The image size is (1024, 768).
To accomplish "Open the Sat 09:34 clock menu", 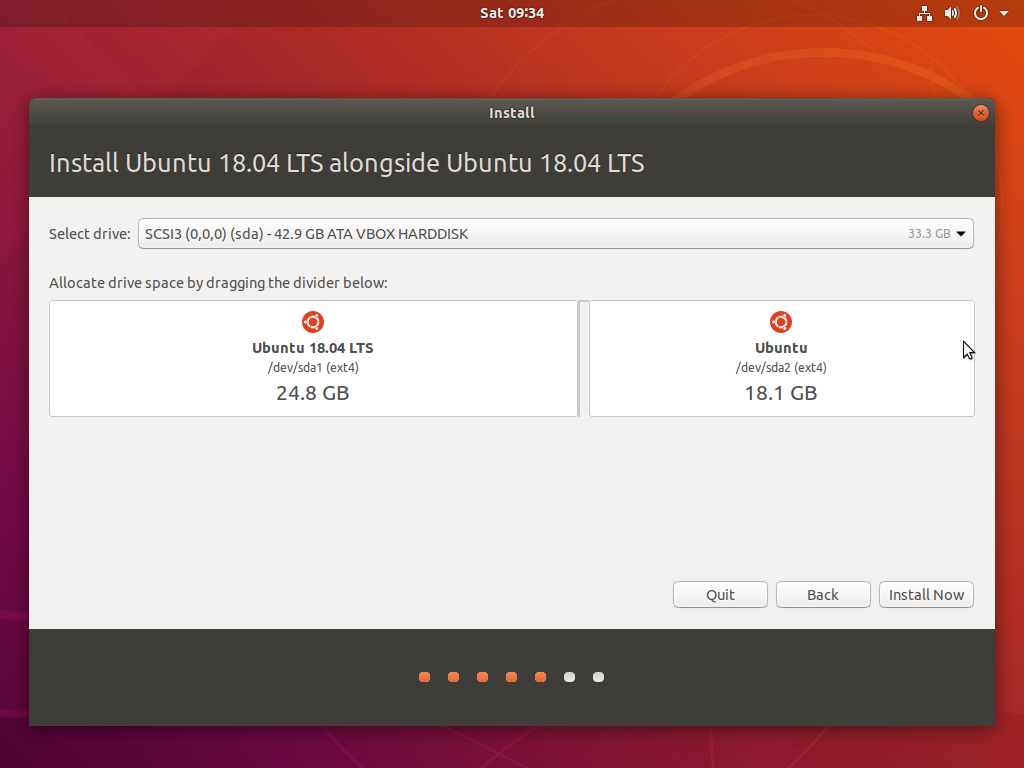I will pos(511,13).
